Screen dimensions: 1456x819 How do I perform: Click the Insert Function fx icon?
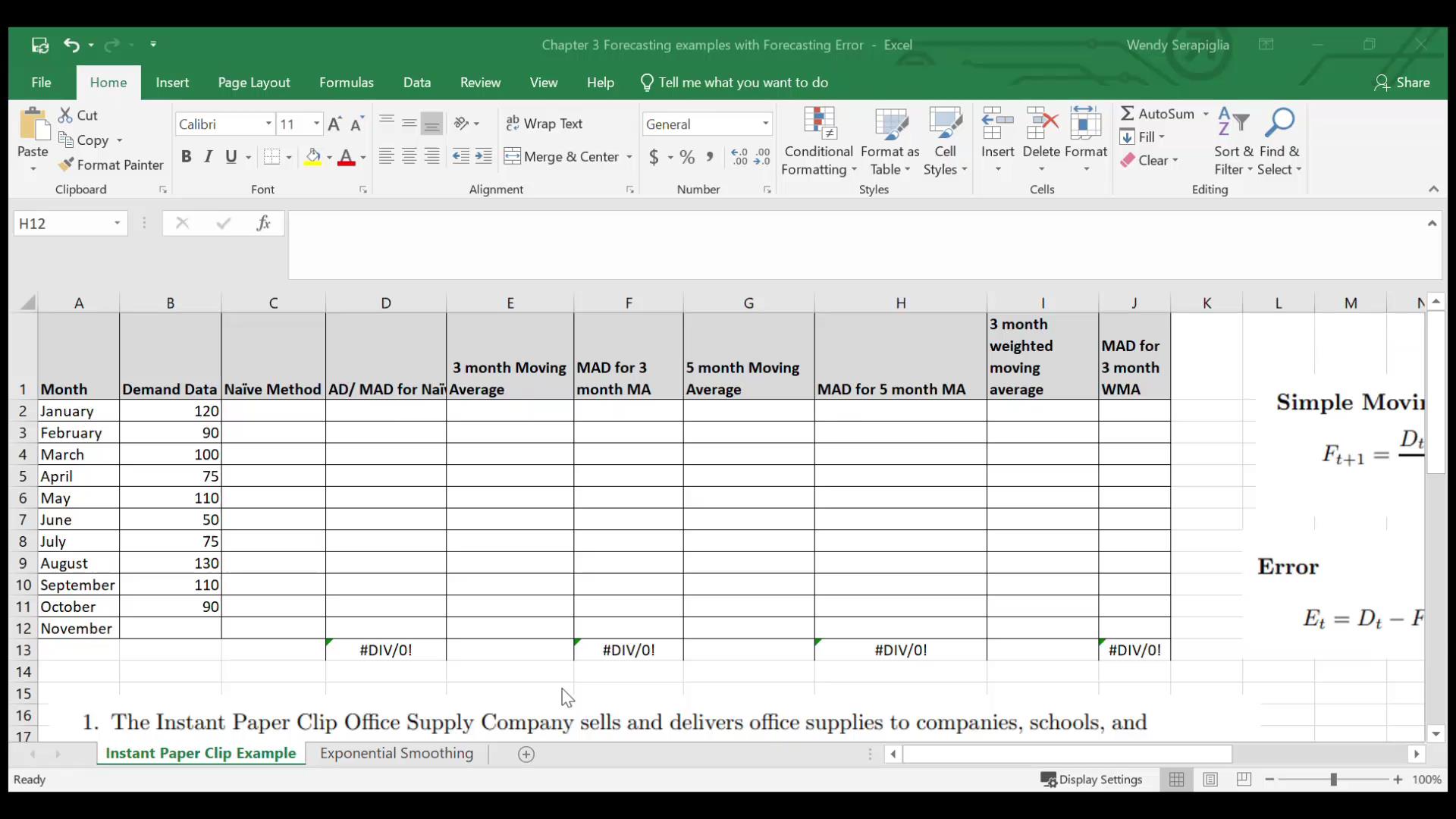263,223
